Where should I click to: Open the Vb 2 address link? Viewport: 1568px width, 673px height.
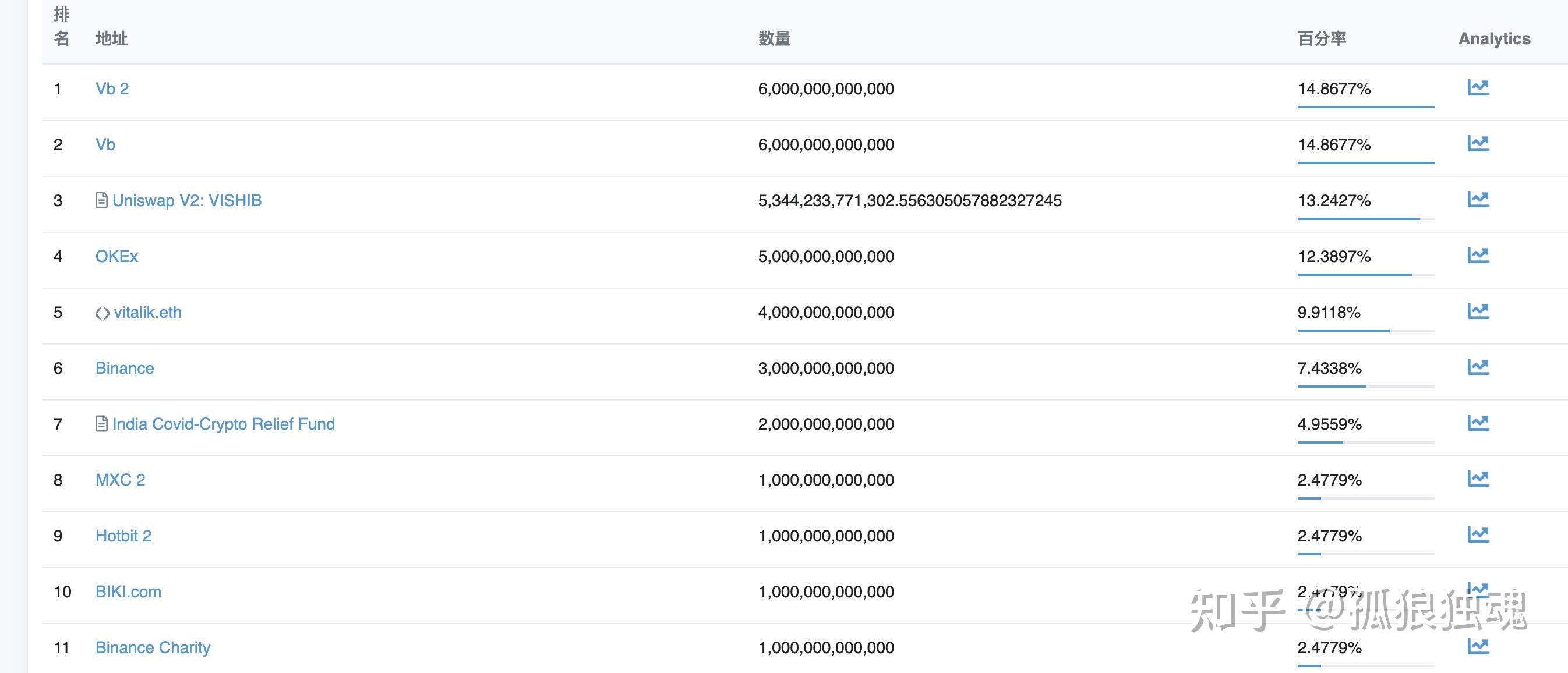[112, 89]
